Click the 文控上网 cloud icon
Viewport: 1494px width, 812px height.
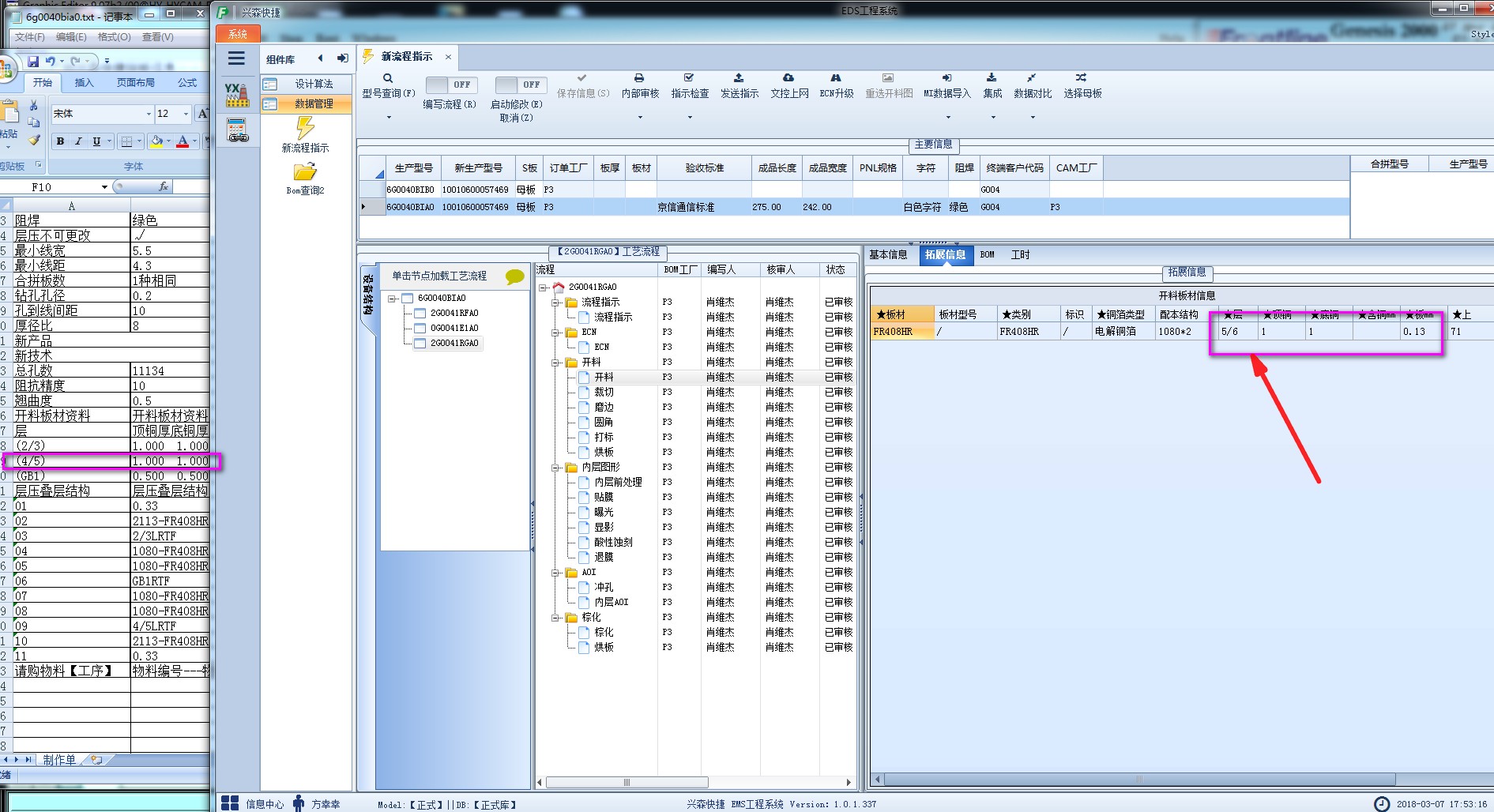(x=788, y=78)
